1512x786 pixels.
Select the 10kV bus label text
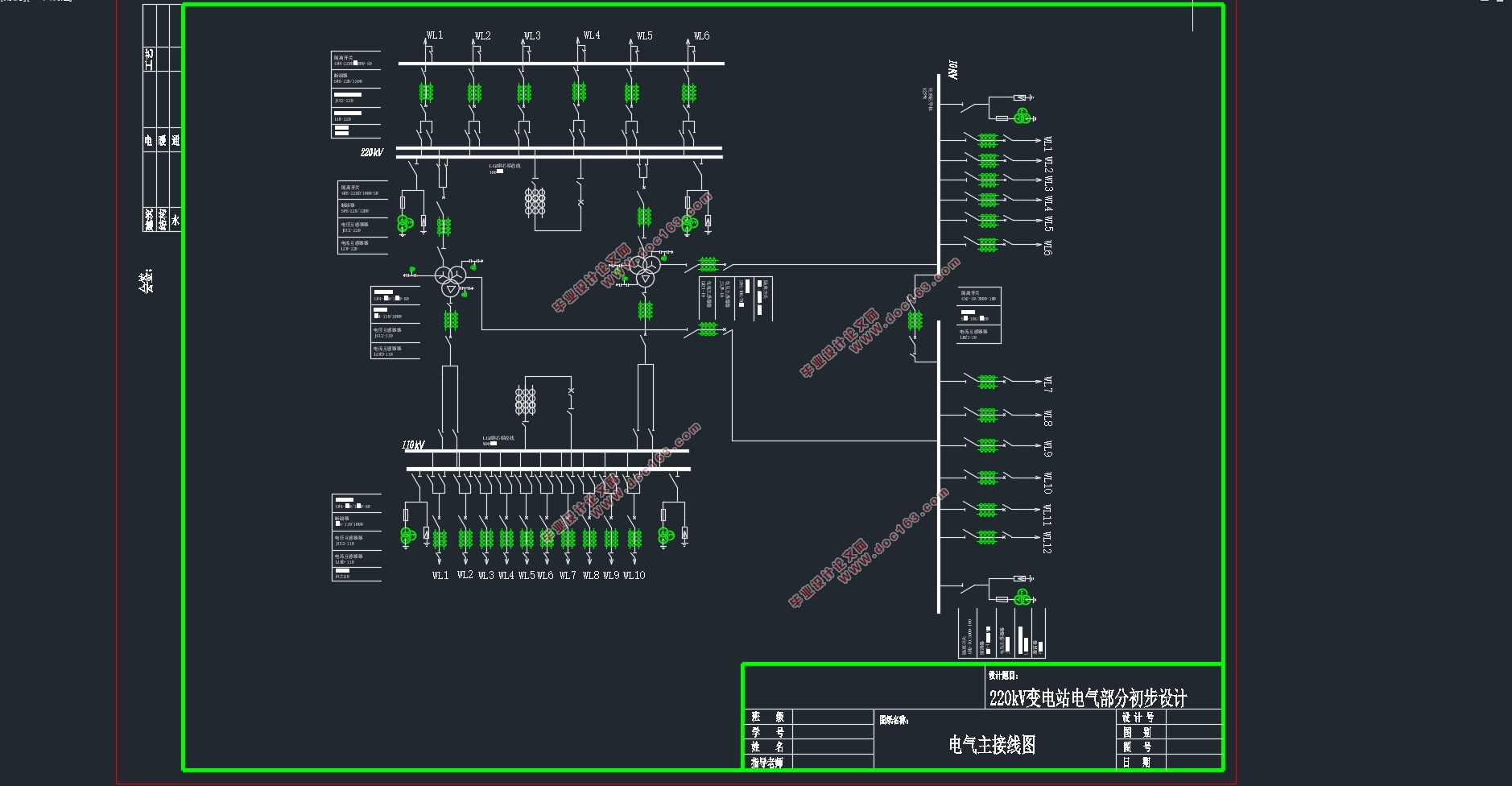pyautogui.click(x=953, y=69)
